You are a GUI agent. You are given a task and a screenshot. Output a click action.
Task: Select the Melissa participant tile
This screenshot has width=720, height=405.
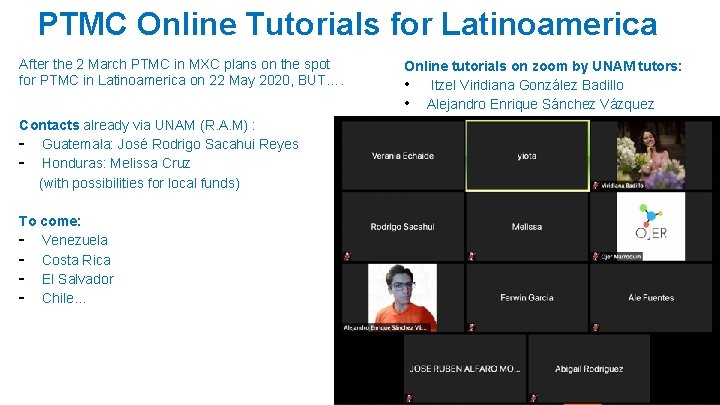click(x=527, y=226)
